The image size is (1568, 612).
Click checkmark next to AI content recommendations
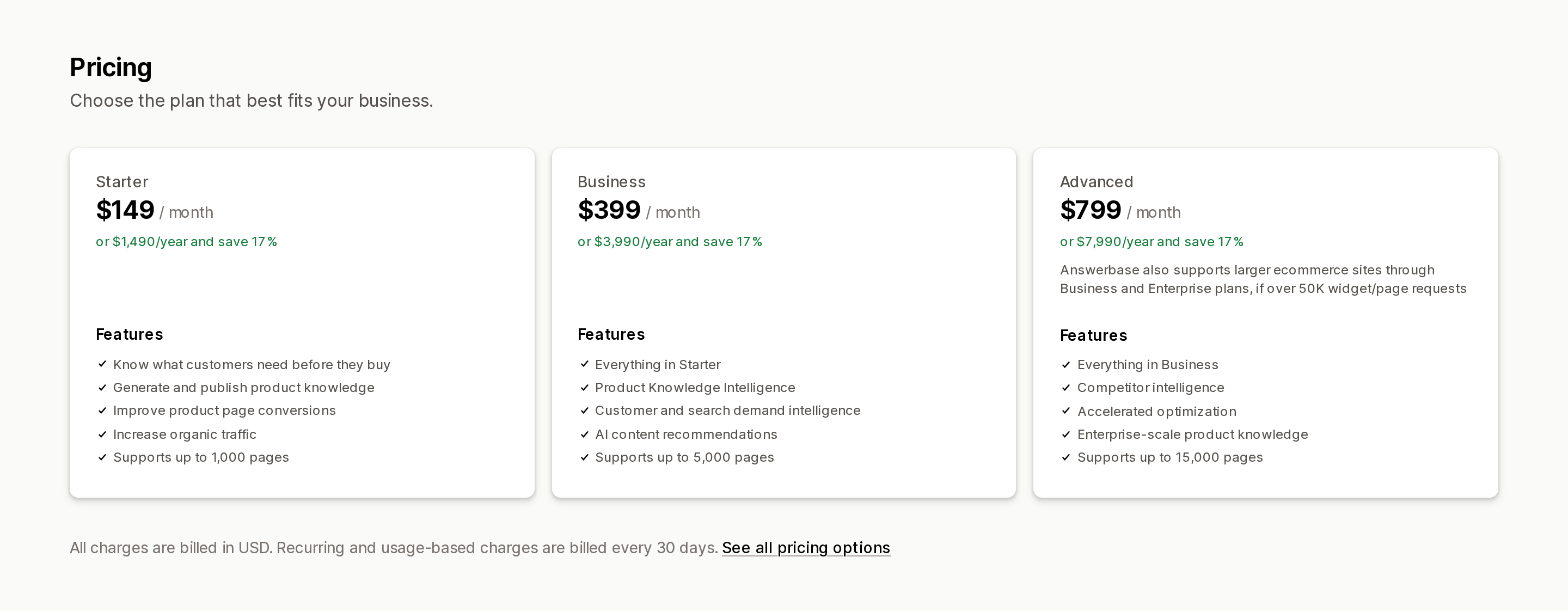[x=584, y=434]
